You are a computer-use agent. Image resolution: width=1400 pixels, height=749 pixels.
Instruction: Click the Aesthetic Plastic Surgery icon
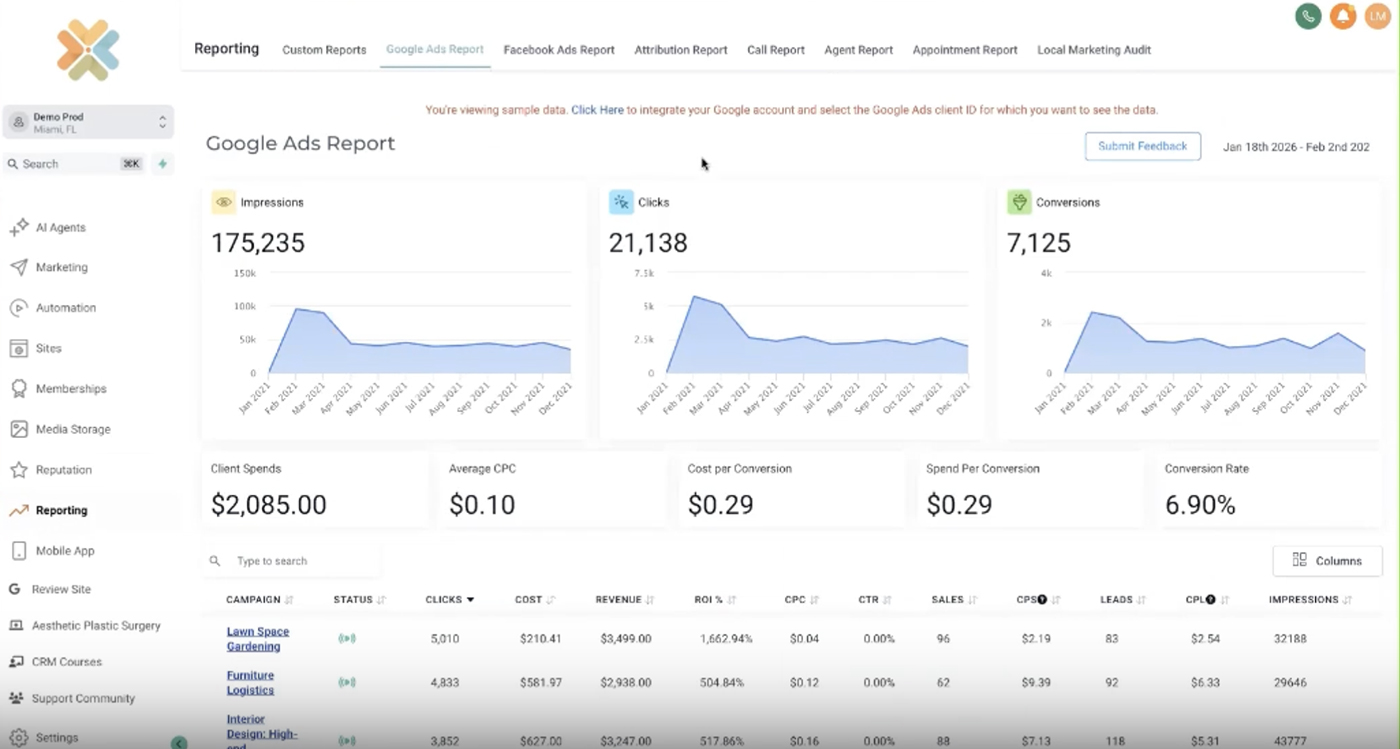click(x=15, y=626)
